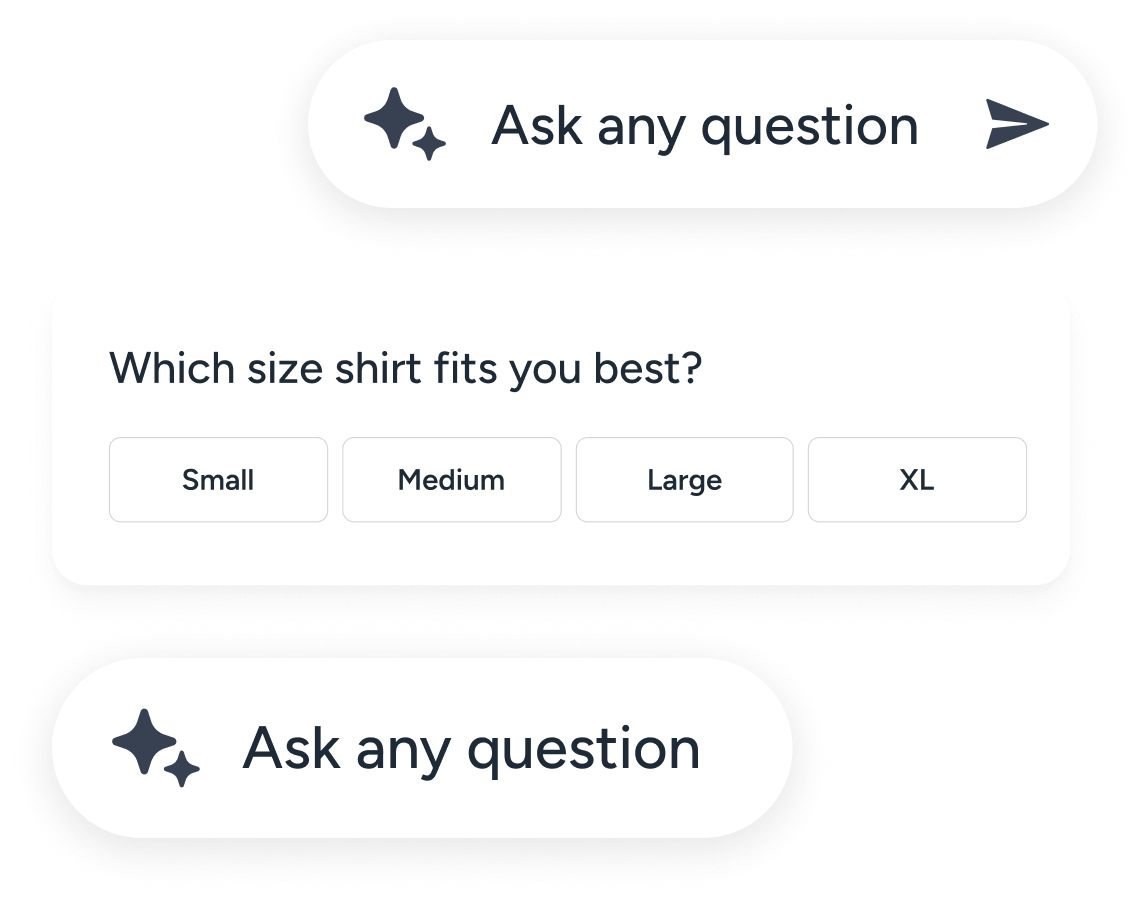This screenshot has width=1136, height=899.
Task: Focus the top 'Ask any question' text
Action: [x=704, y=126]
